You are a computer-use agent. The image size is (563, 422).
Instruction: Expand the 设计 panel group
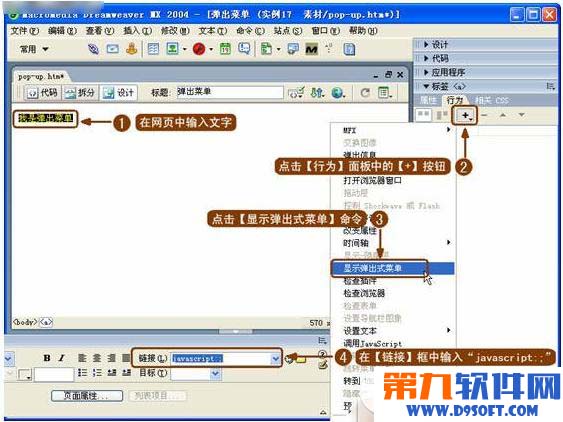tap(426, 45)
